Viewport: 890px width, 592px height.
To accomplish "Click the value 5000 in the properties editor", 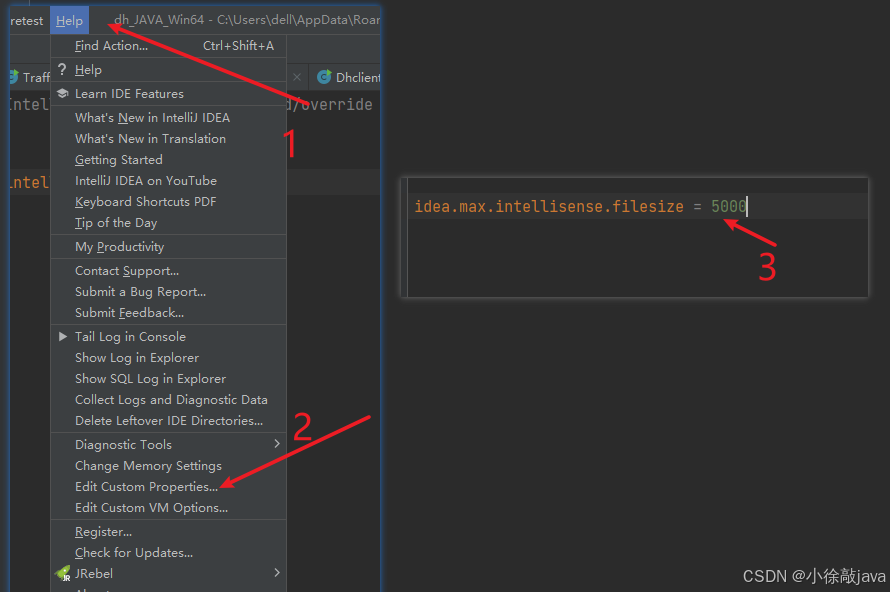I will coord(728,207).
